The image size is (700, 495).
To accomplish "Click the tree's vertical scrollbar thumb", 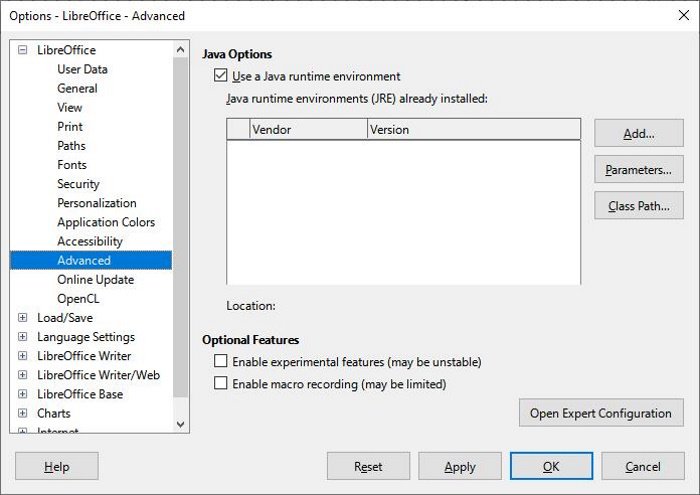I will pyautogui.click(x=180, y=227).
